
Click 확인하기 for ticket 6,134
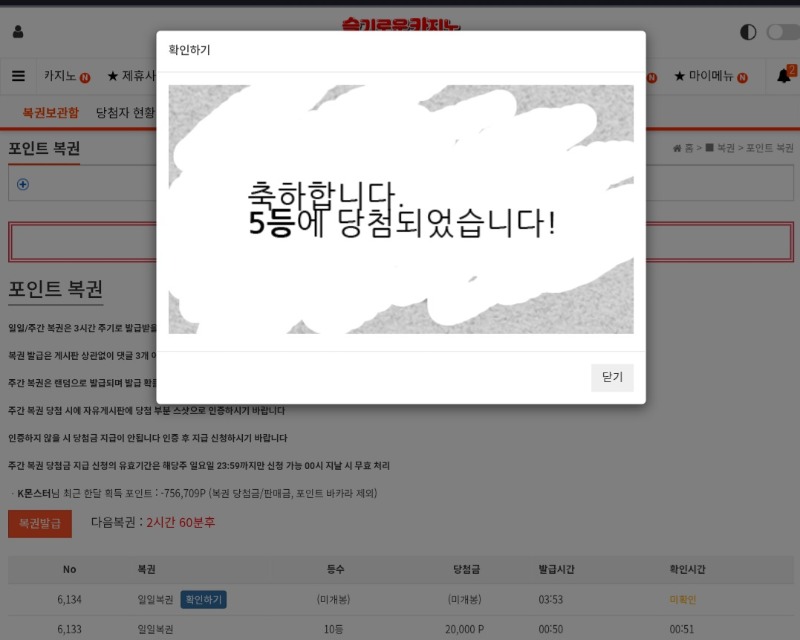[203, 600]
